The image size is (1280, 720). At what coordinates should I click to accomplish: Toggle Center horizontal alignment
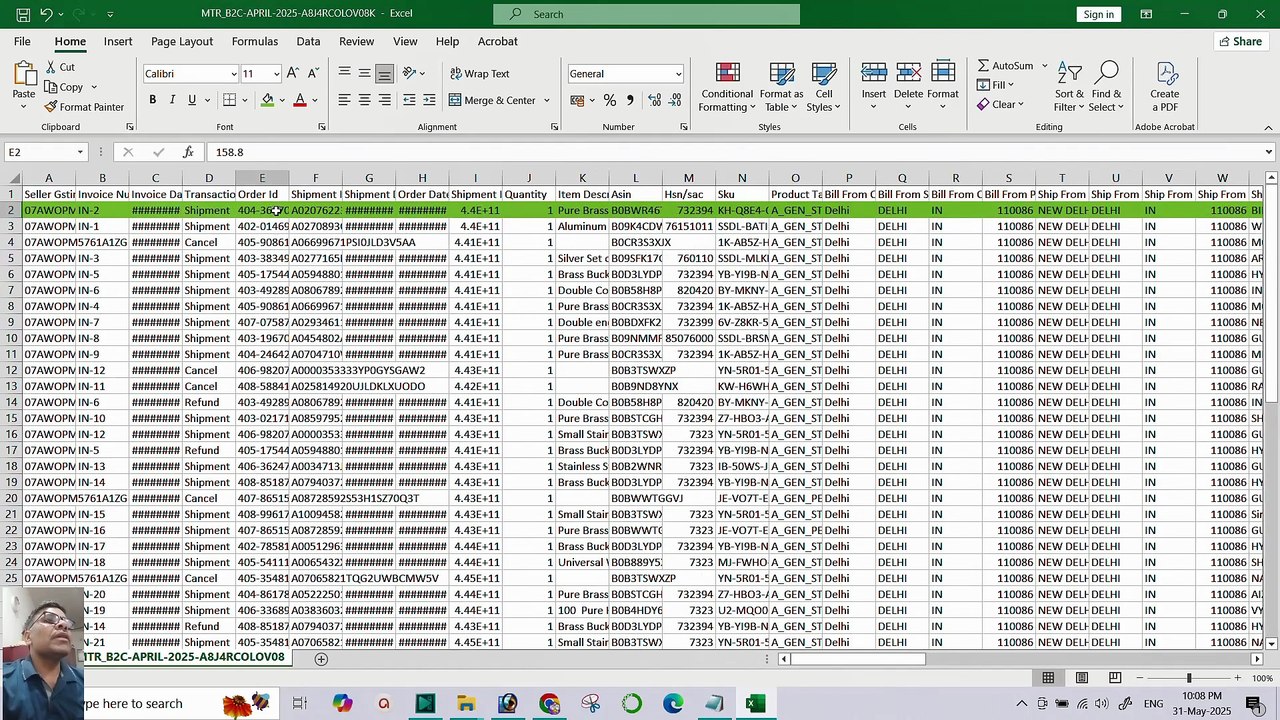(x=364, y=100)
